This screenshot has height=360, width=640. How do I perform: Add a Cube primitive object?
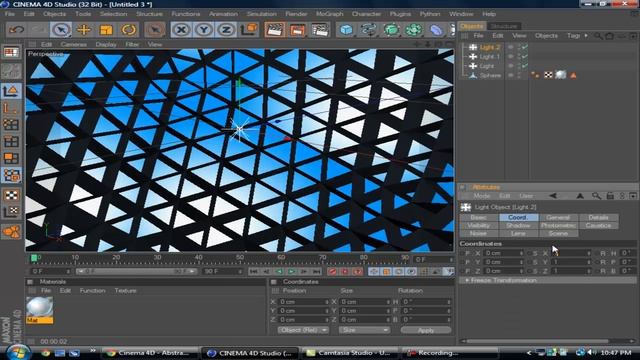tap(346, 30)
